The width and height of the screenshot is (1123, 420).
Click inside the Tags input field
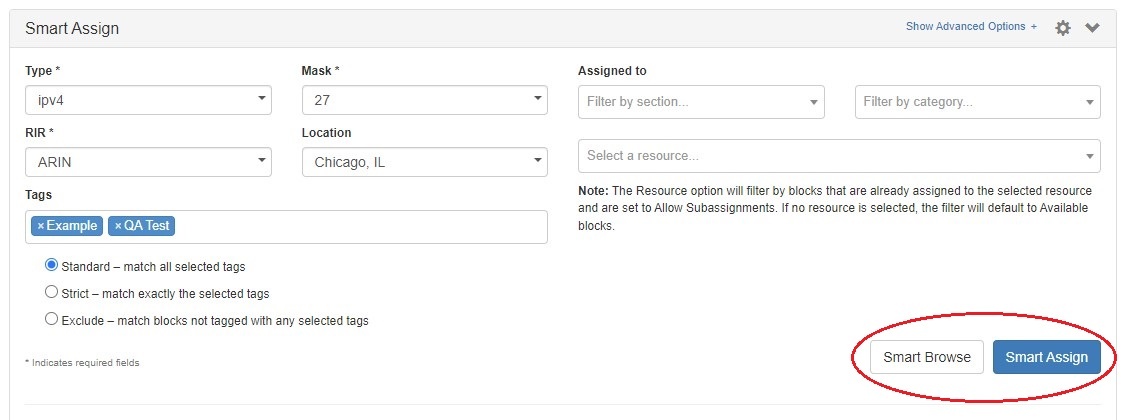click(360, 226)
